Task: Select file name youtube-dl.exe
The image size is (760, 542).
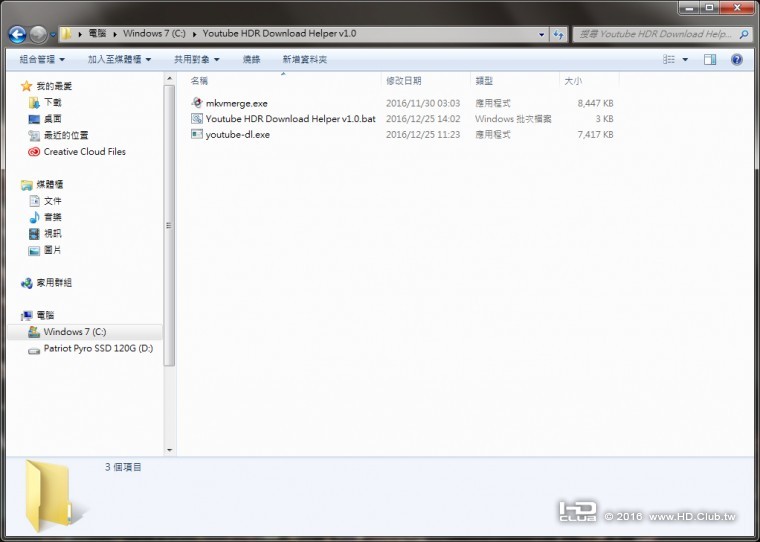Action: pyautogui.click(x=238, y=135)
